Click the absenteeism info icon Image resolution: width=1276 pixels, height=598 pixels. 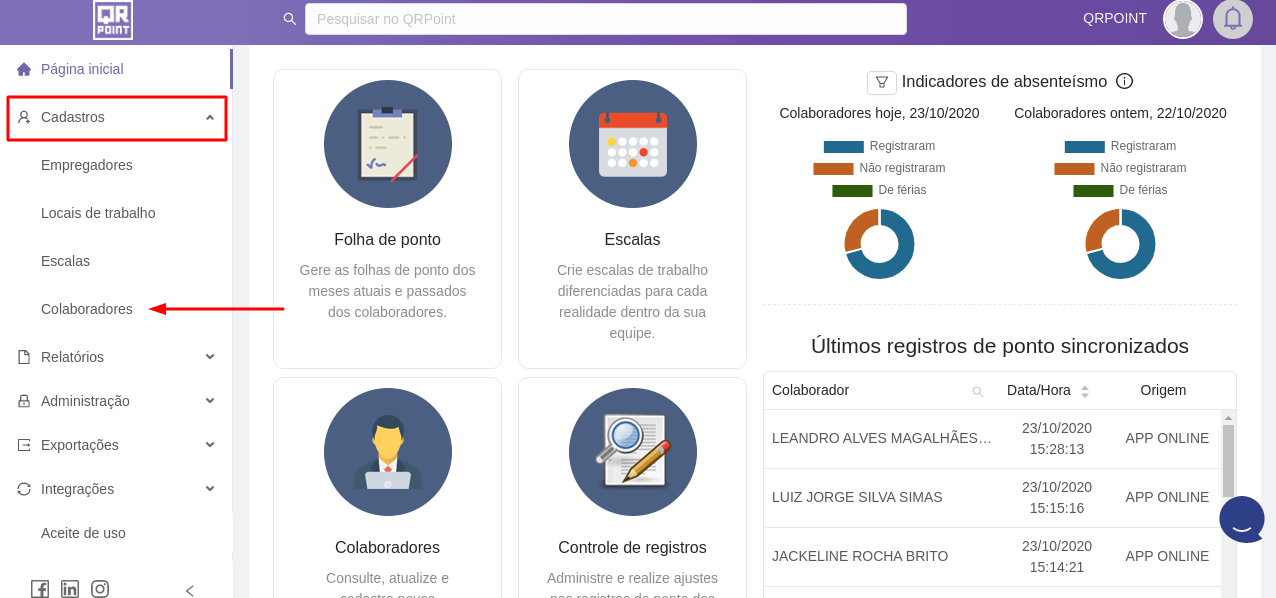1124,81
